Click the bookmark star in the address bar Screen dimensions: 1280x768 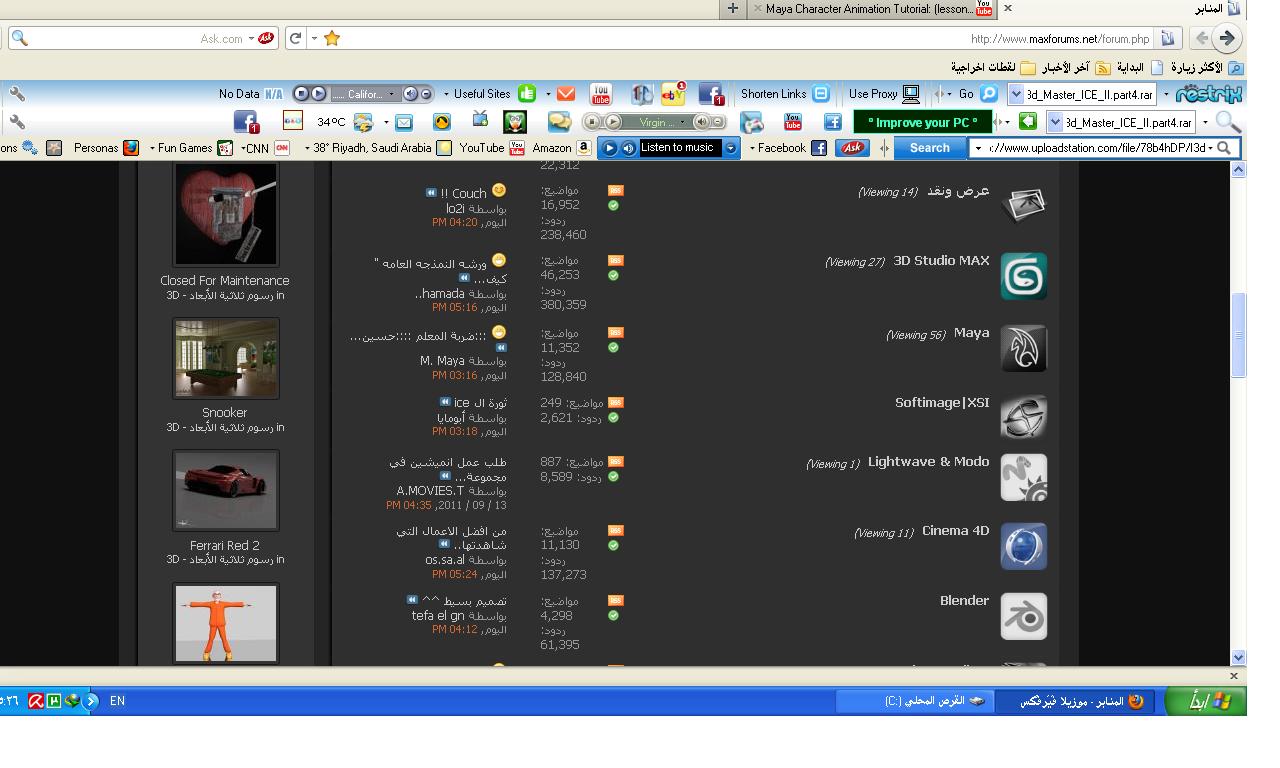point(332,38)
